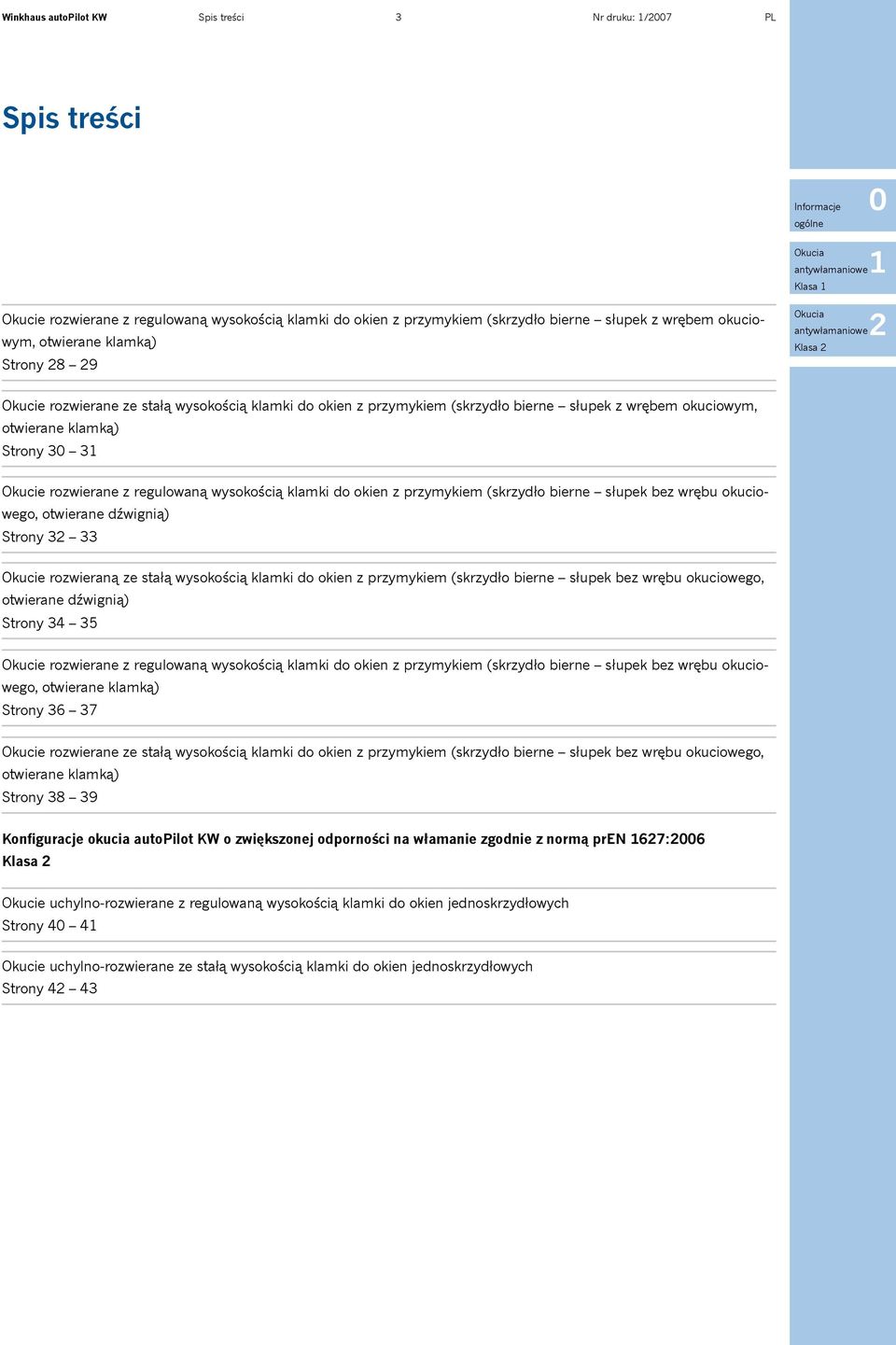Click header text Winkhaus autoPilot KW
Image resolution: width=896 pixels, height=1345 pixels.
(54, 17)
